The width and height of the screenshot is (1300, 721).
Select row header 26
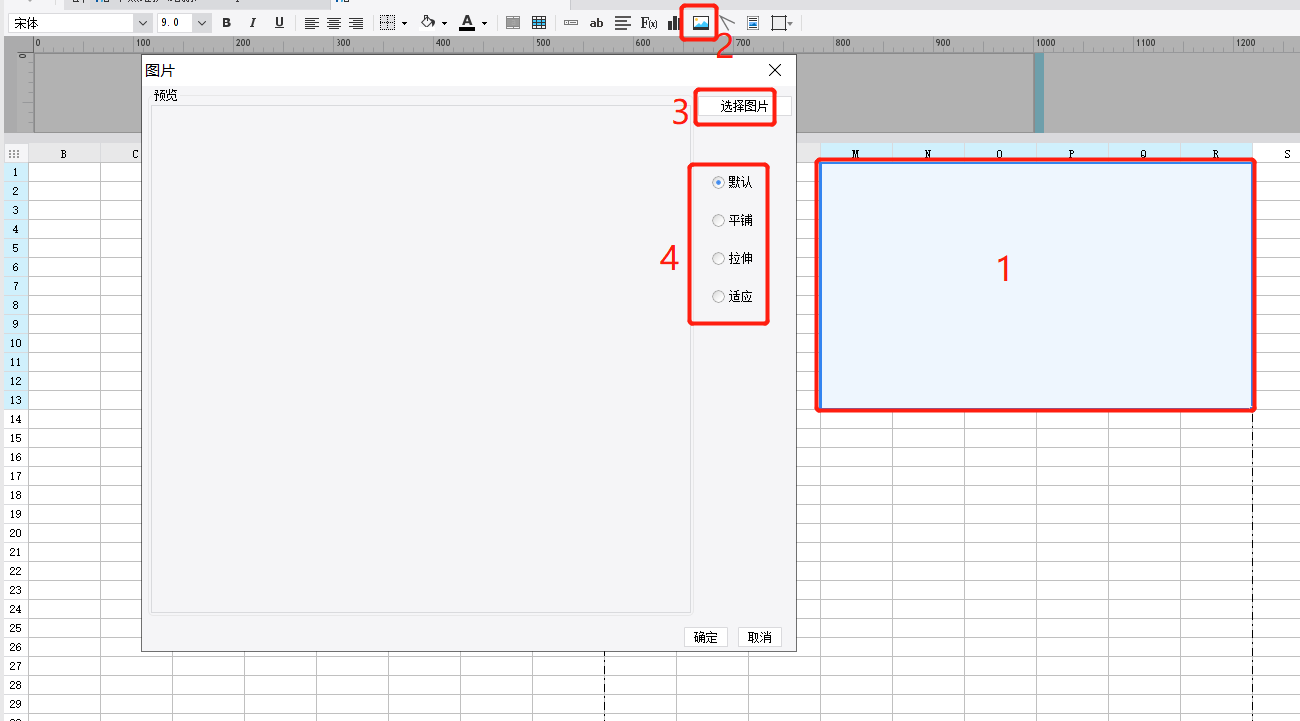(x=15, y=647)
